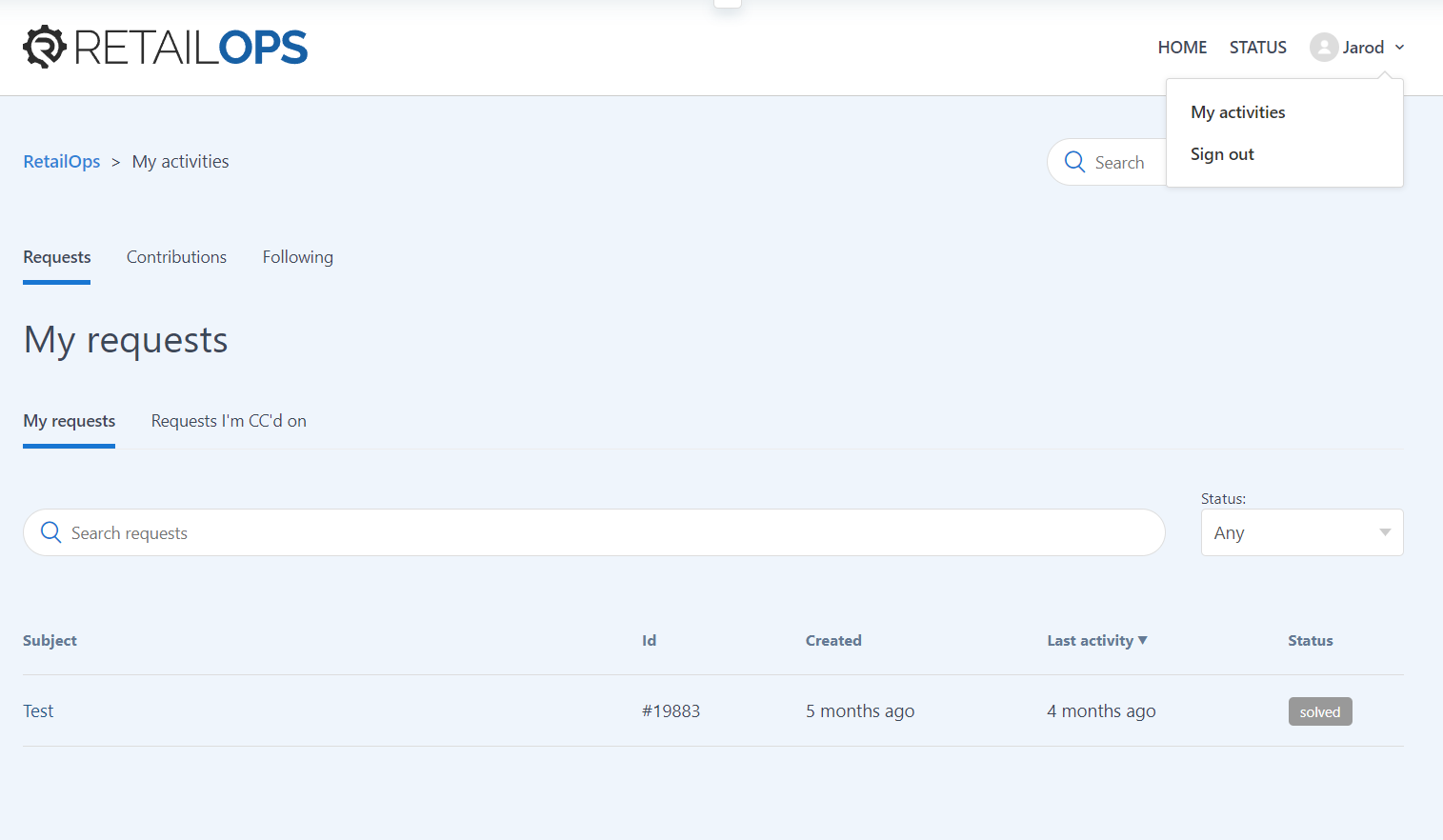Select My activities from user menu
Screen dimensions: 1443x840
(1237, 112)
